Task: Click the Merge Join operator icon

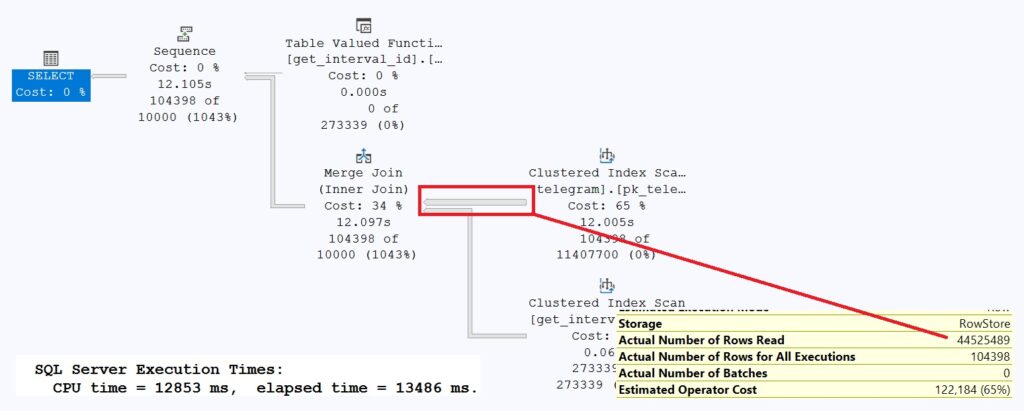Action: [364, 156]
